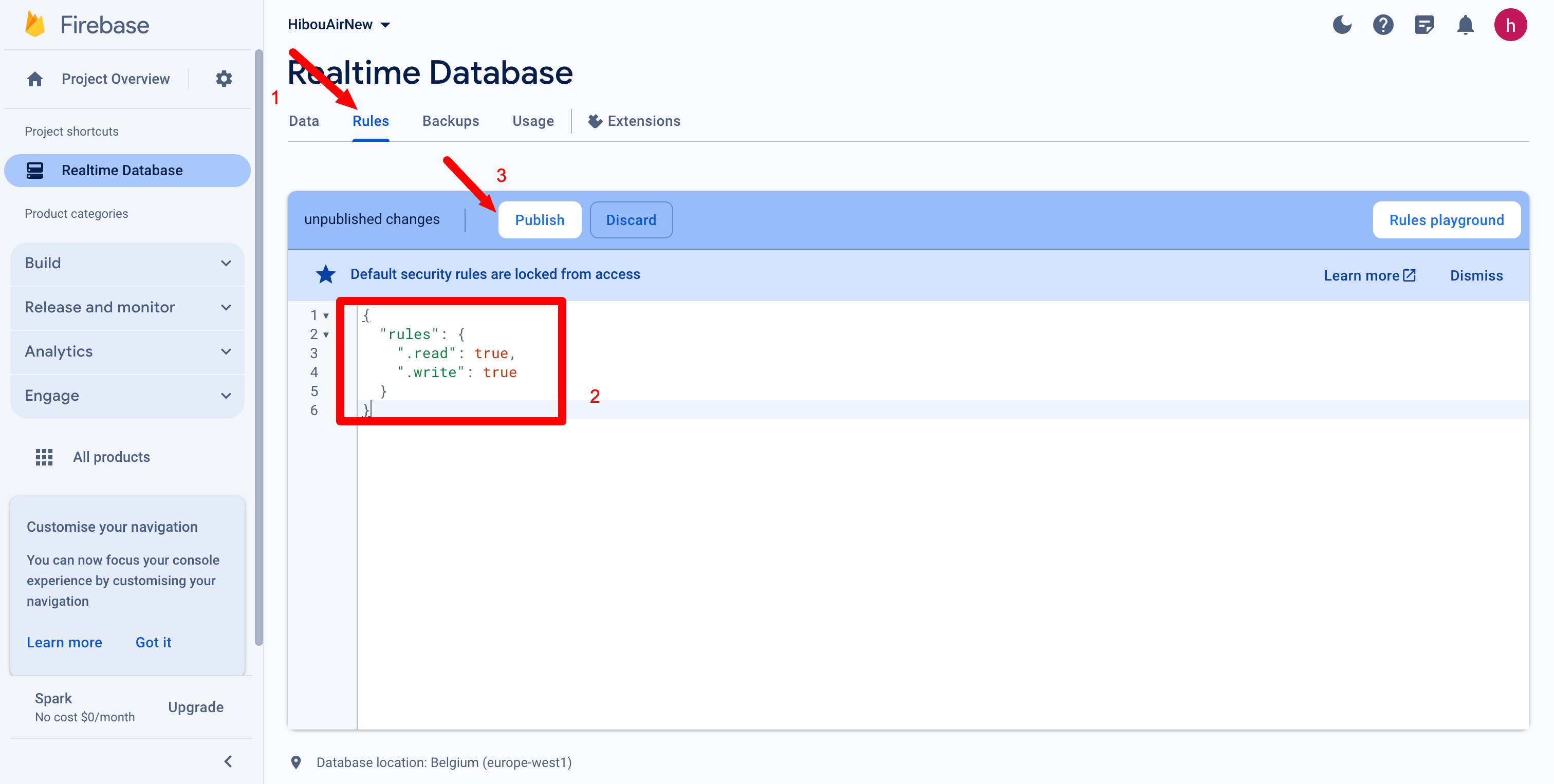Viewport: 1554px width, 784px height.
Task: Open the release notes icon
Action: click(1423, 25)
